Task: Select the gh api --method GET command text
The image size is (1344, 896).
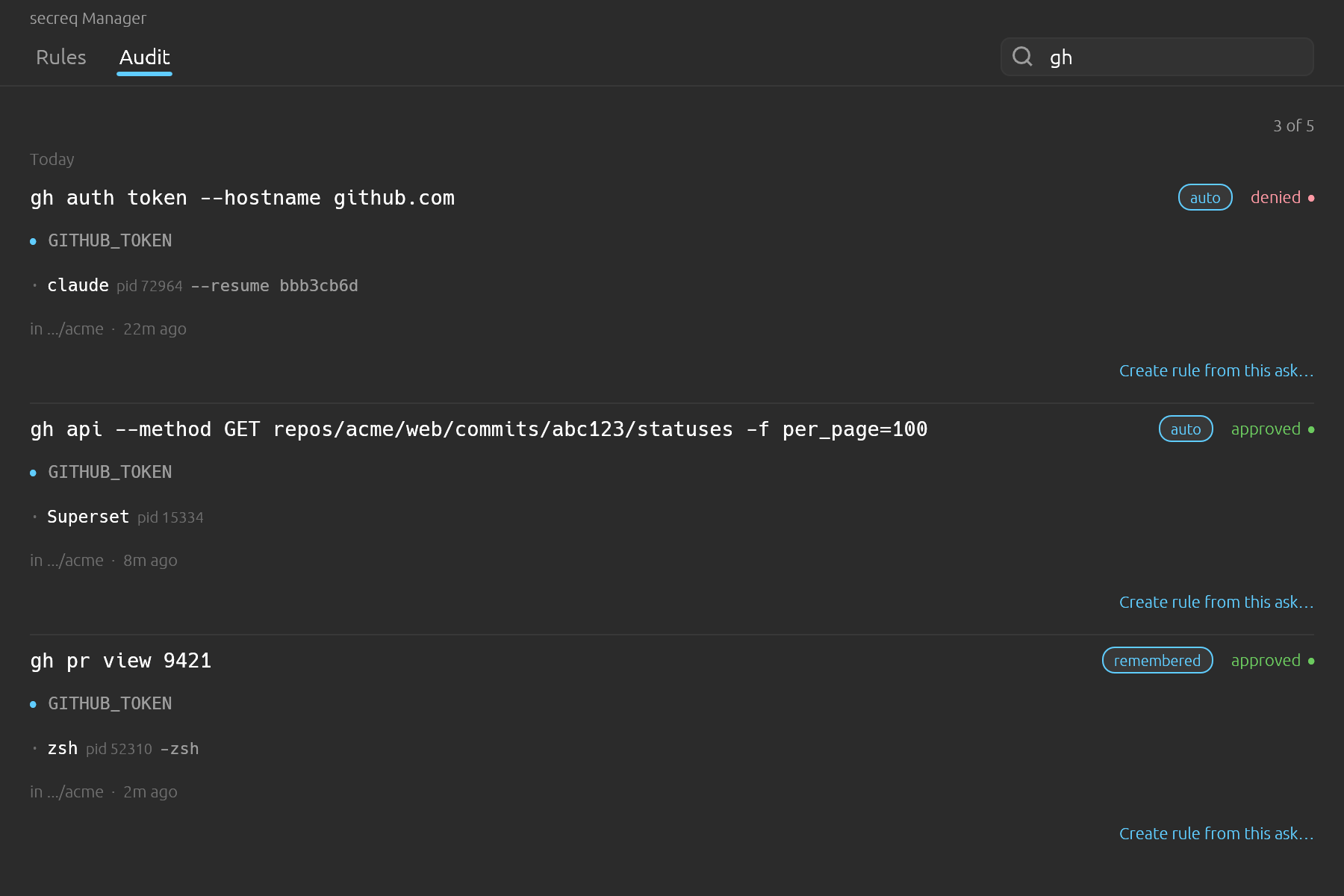Action: tap(479, 429)
